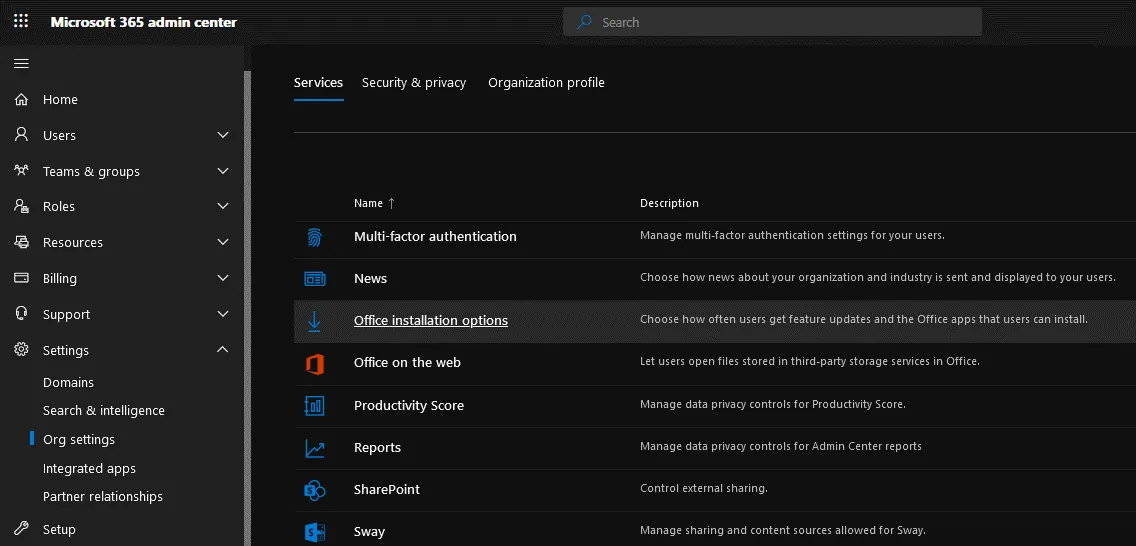The height and width of the screenshot is (546, 1136).
Task: Expand the Teams & groups section
Action: tap(223, 172)
